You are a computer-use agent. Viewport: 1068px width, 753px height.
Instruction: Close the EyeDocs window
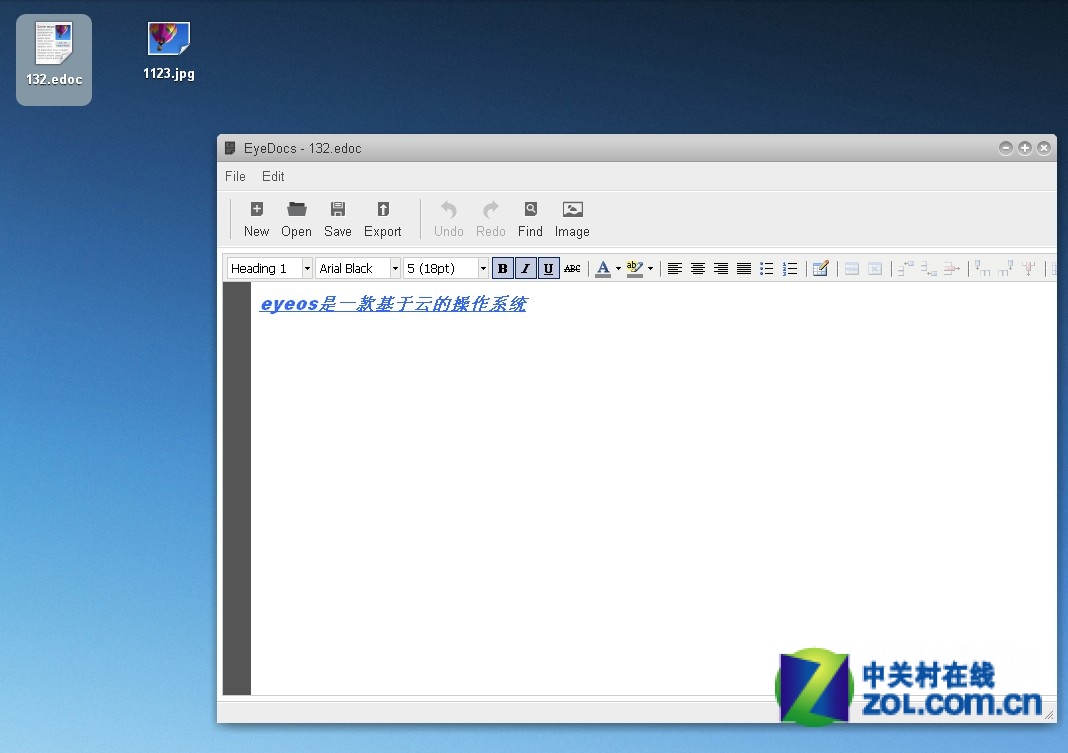click(1043, 148)
